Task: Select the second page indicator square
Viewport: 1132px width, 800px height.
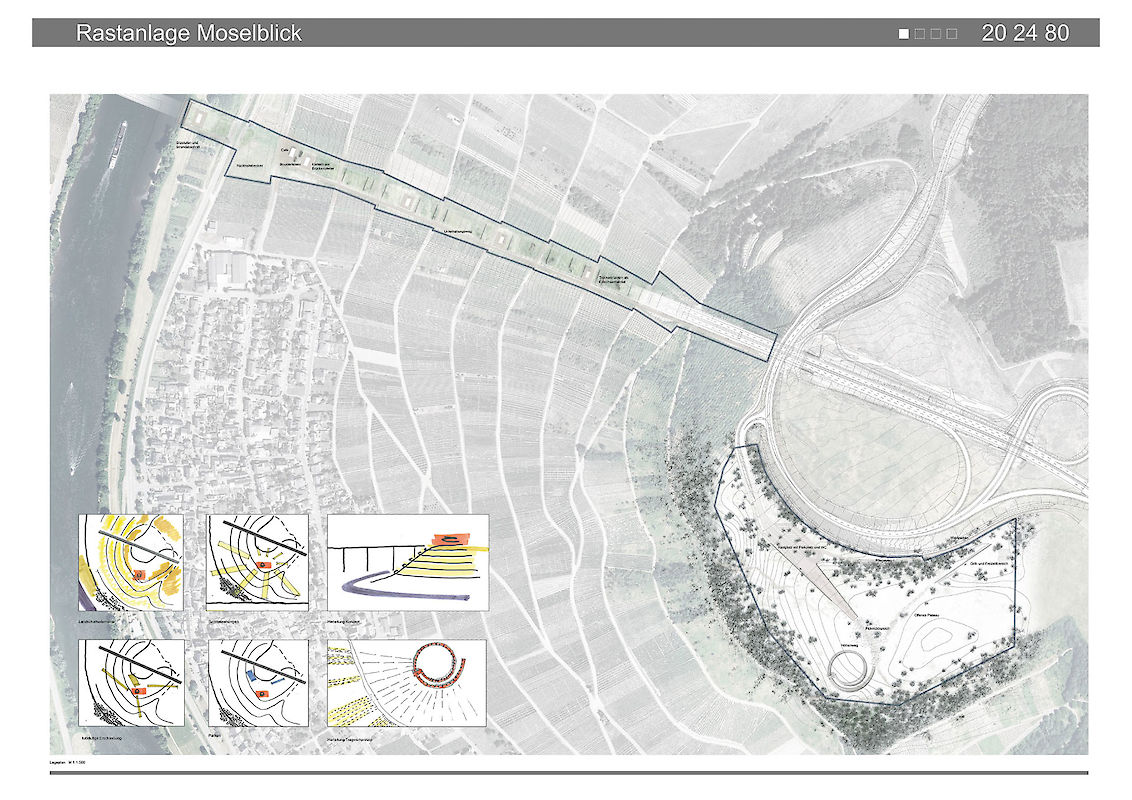Action: click(920, 34)
